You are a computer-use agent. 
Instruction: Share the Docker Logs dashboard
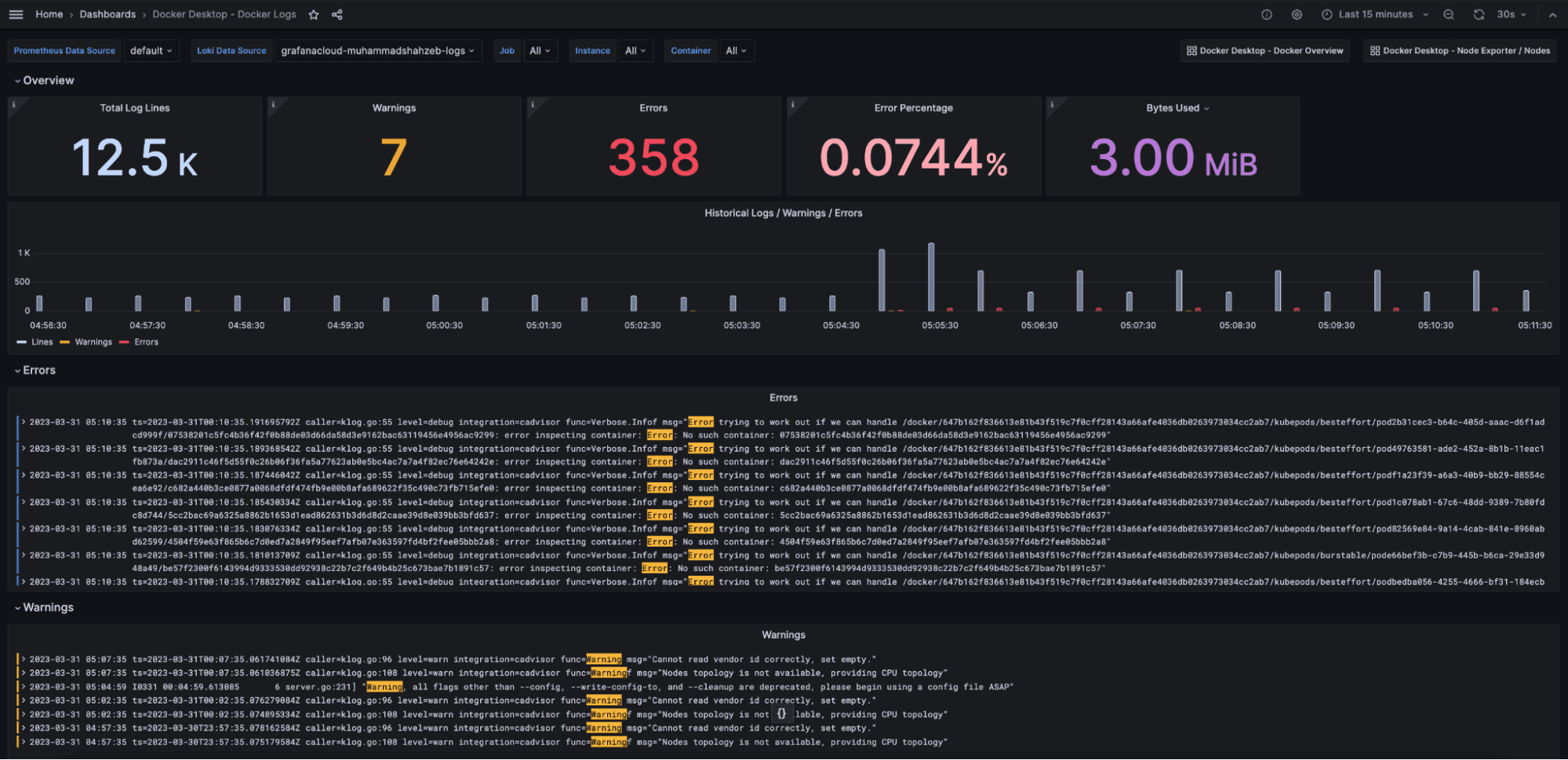[336, 14]
